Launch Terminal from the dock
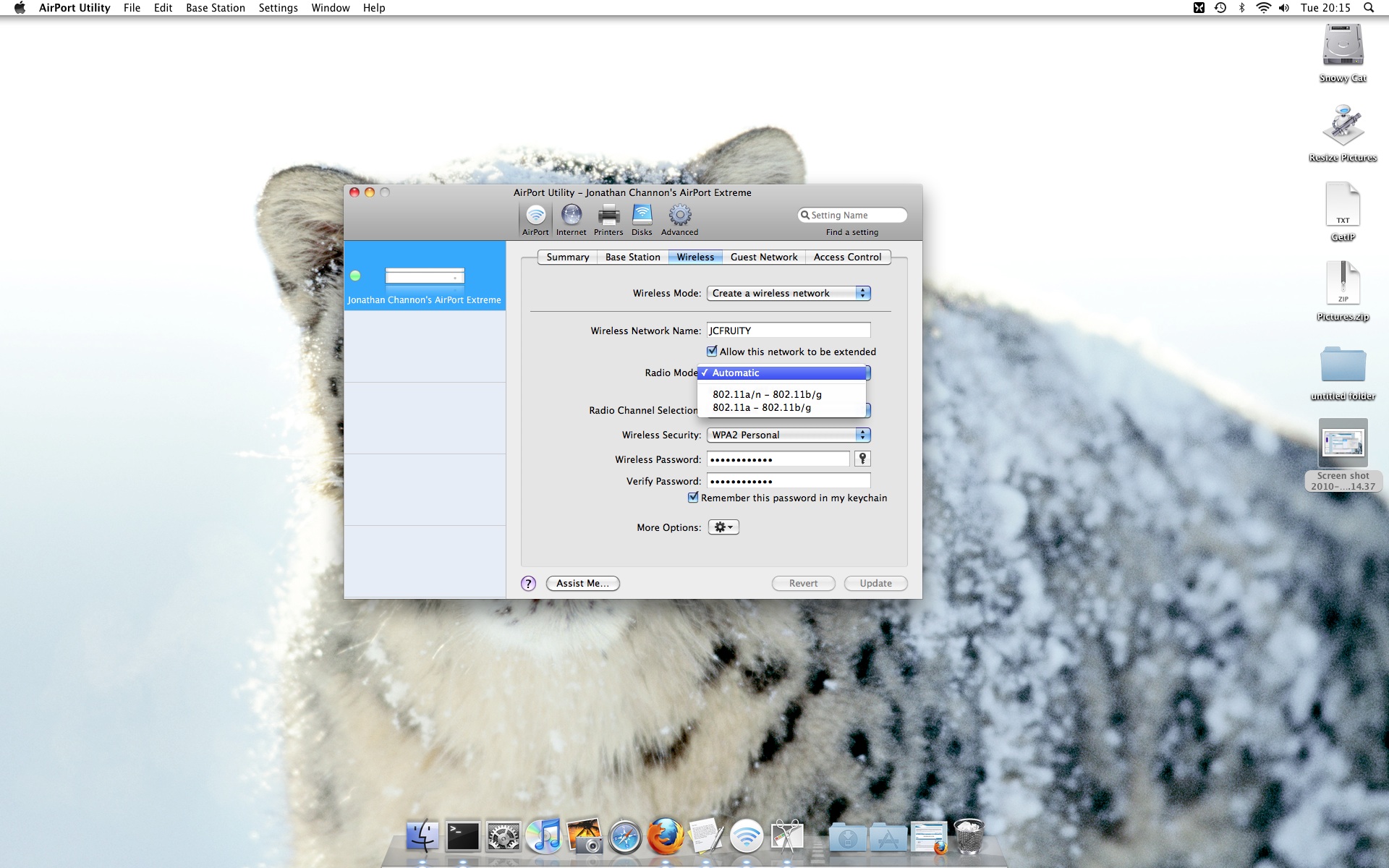 [x=462, y=837]
